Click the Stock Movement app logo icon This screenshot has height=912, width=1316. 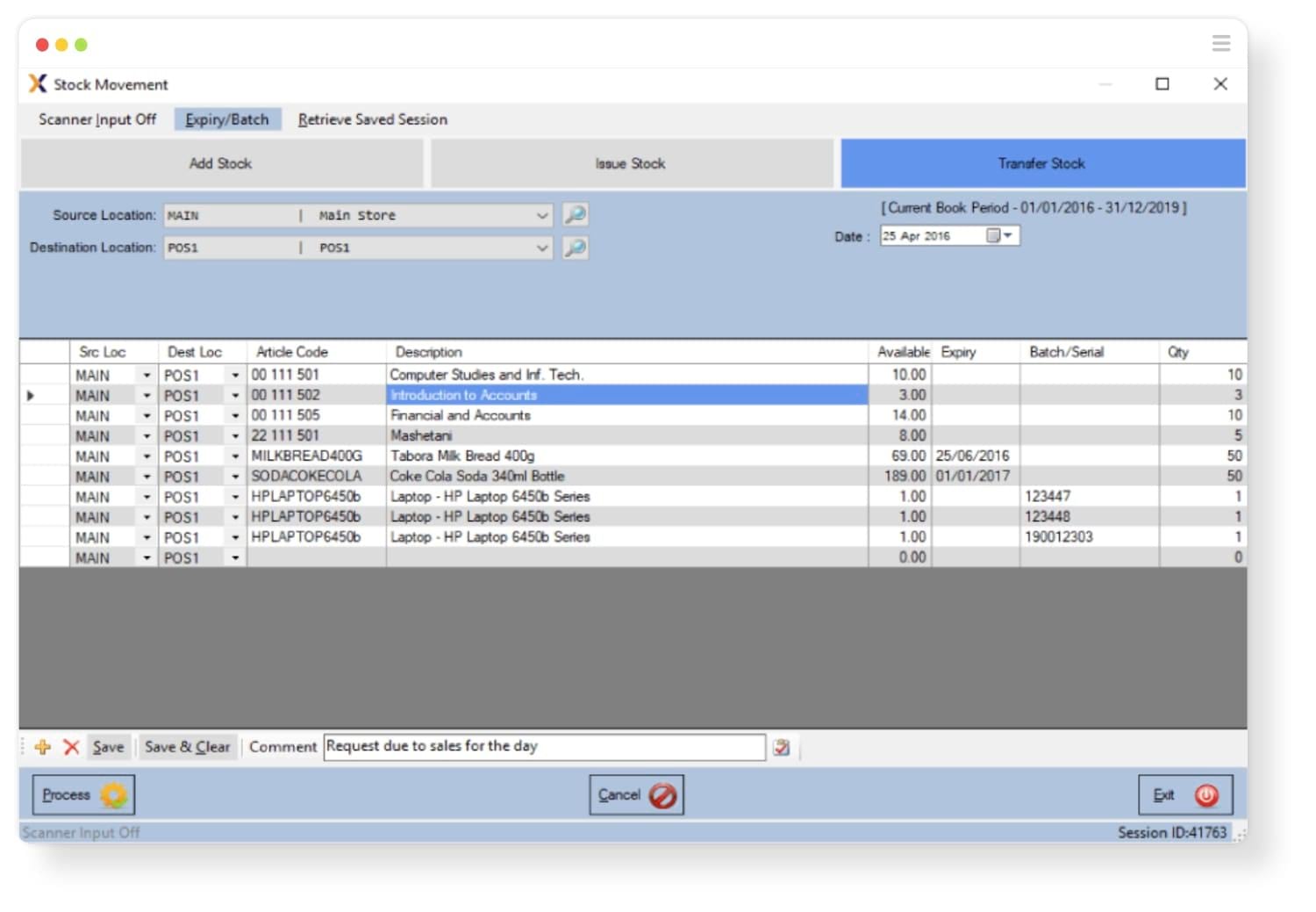point(37,83)
